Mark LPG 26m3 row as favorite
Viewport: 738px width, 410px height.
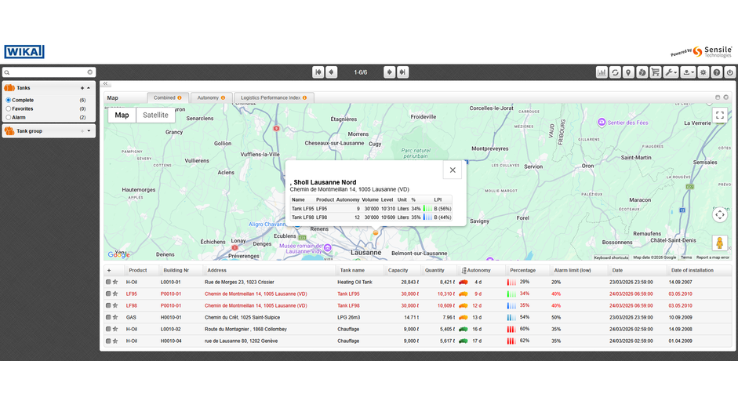tap(115, 317)
